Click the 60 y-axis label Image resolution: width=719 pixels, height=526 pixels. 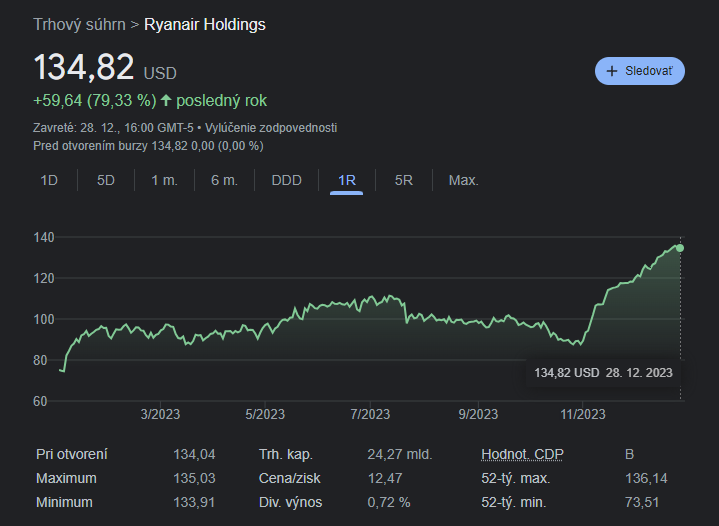[40, 401]
